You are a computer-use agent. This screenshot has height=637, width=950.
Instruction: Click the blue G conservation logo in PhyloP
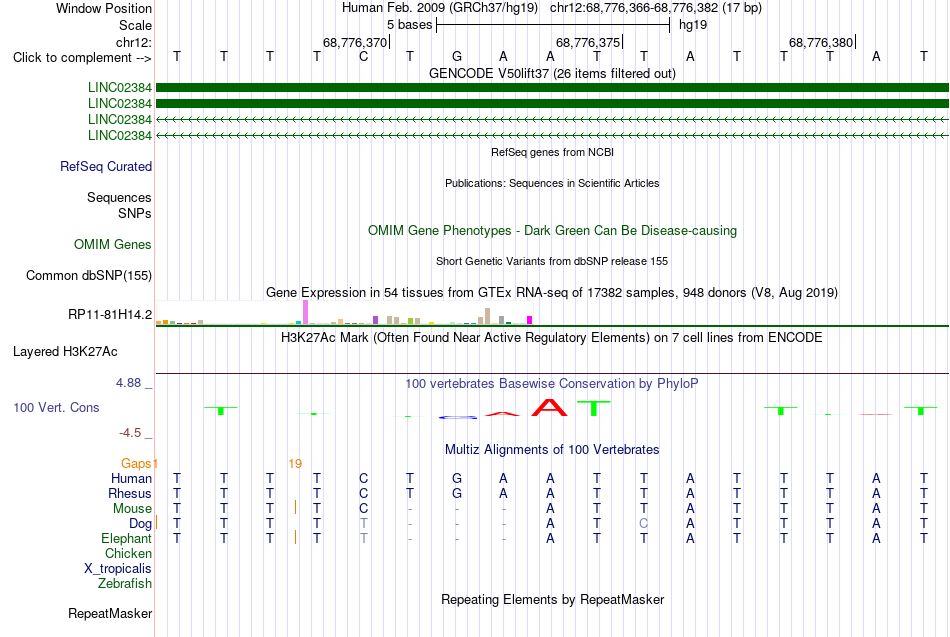[x=457, y=417]
